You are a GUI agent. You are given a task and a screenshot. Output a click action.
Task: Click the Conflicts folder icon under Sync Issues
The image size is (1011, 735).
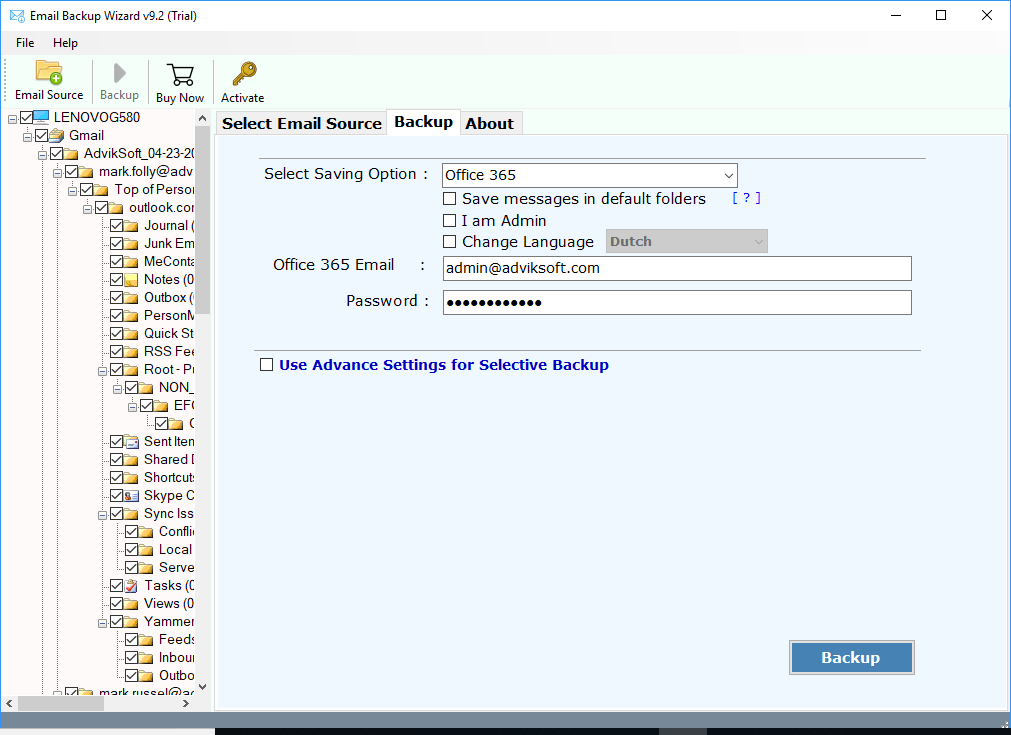[146, 532]
